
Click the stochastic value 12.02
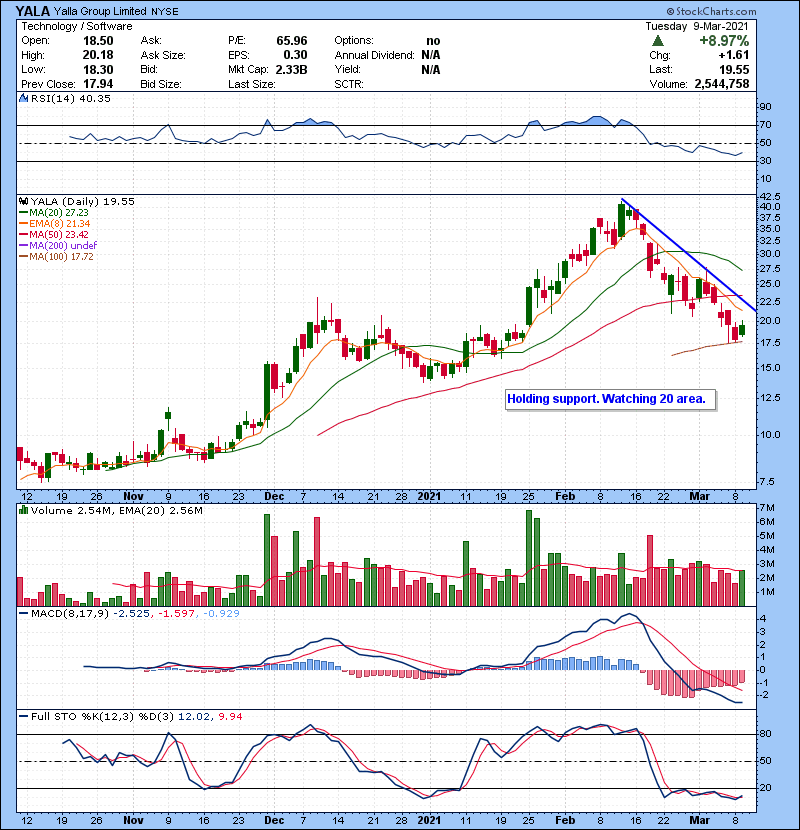click(x=195, y=717)
